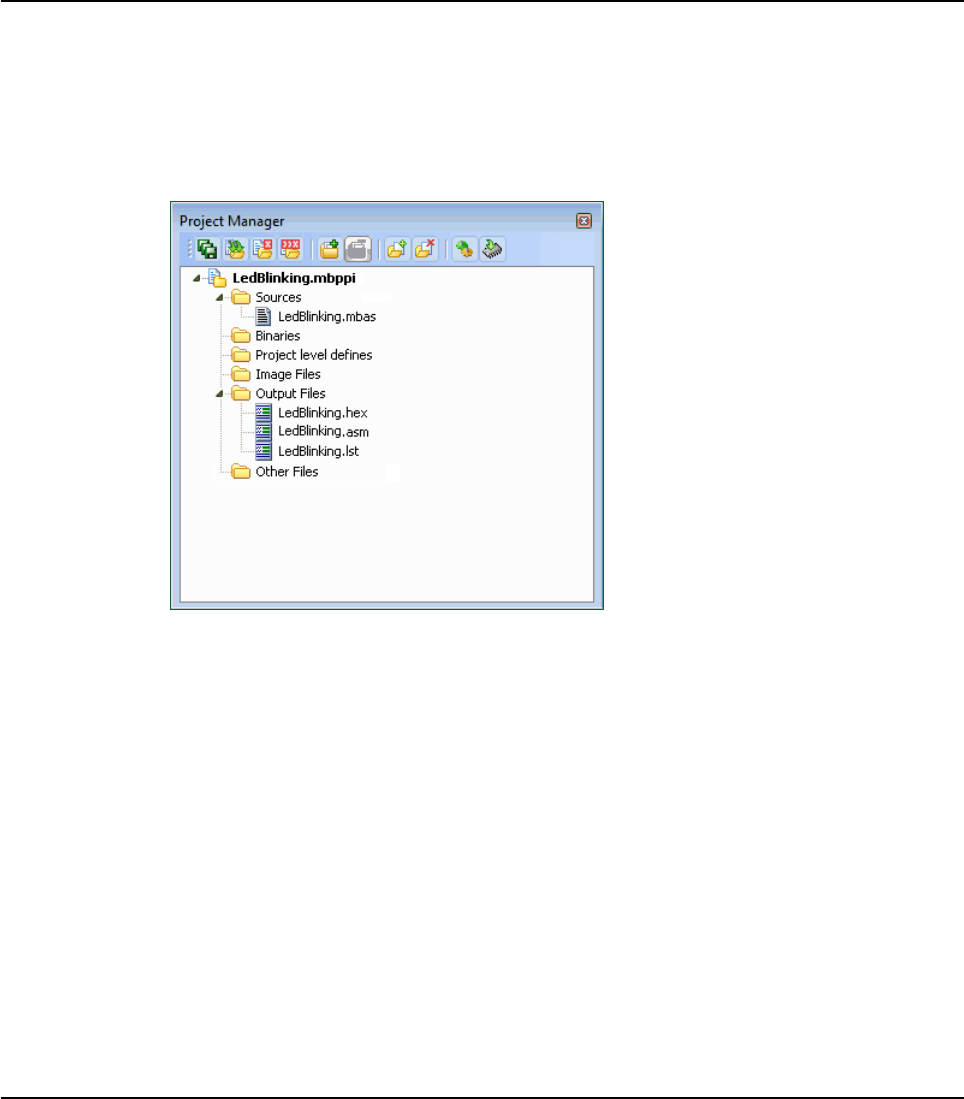This screenshot has width=964, height=1099.
Task: Click the LedBlinking.lst file icon
Action: (263, 451)
